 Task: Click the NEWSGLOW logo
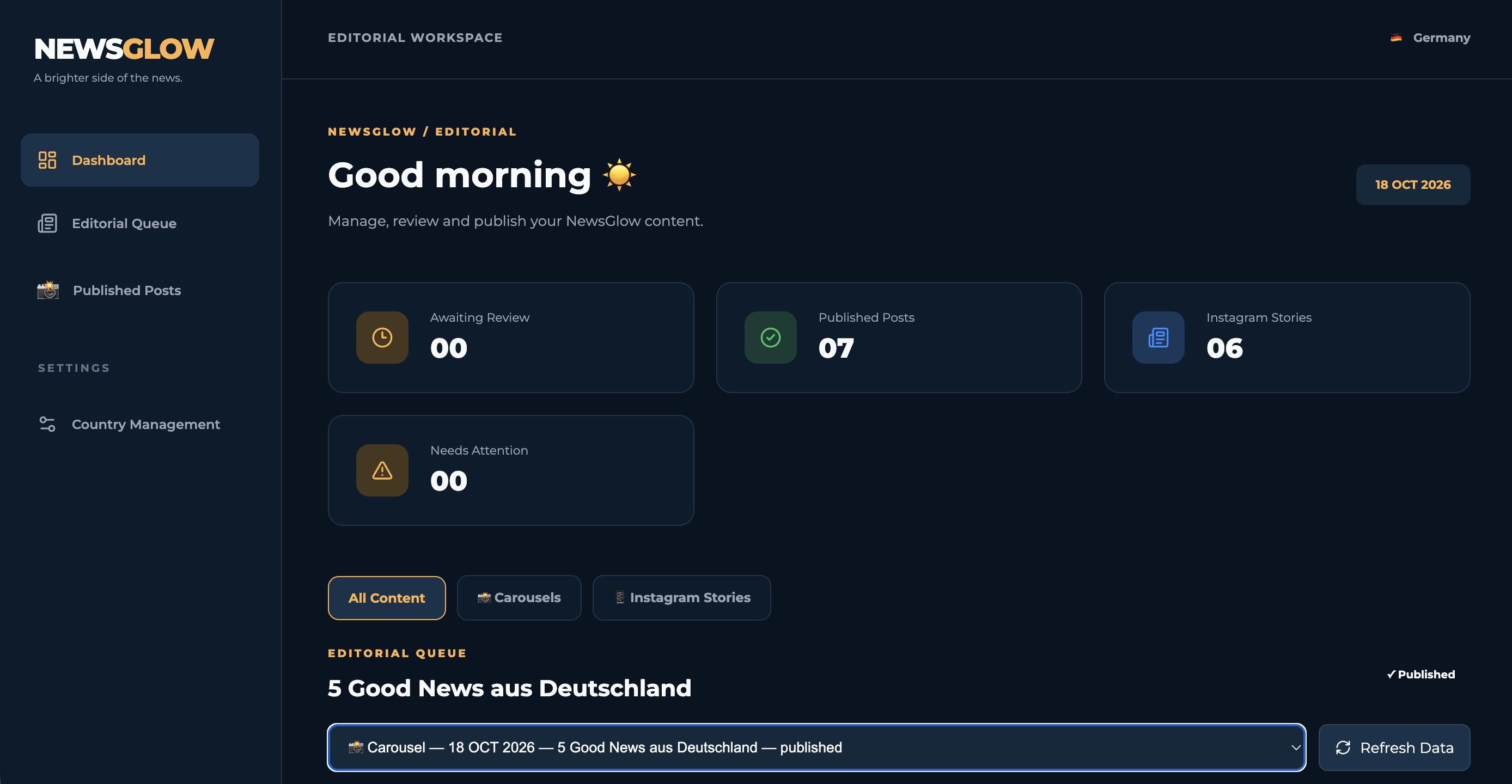tap(124, 50)
